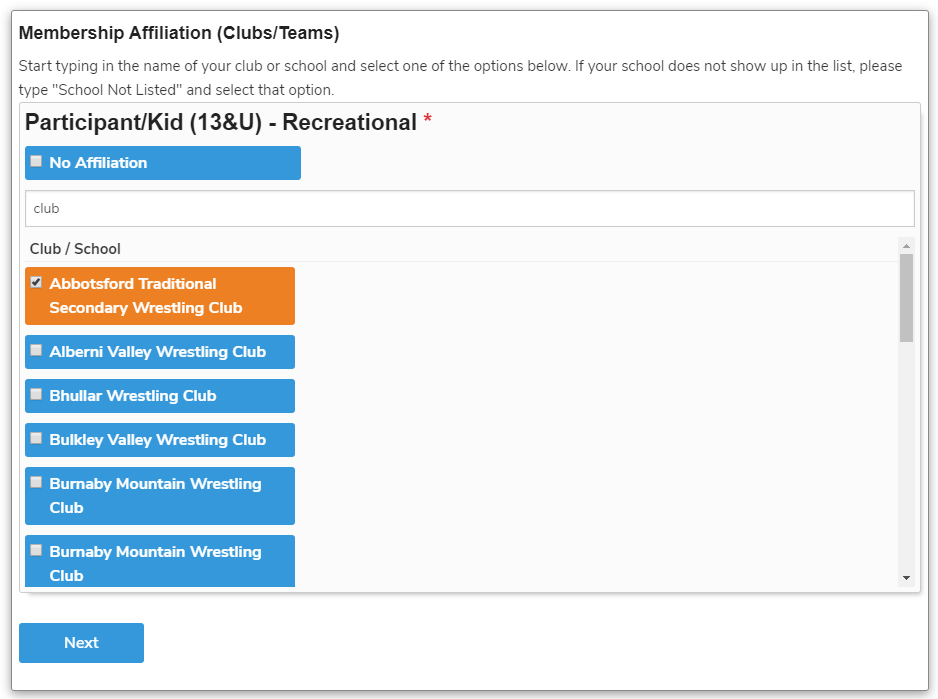938x699 pixels.
Task: Click the empty scrollbar track below the thumb
Action: click(x=906, y=460)
